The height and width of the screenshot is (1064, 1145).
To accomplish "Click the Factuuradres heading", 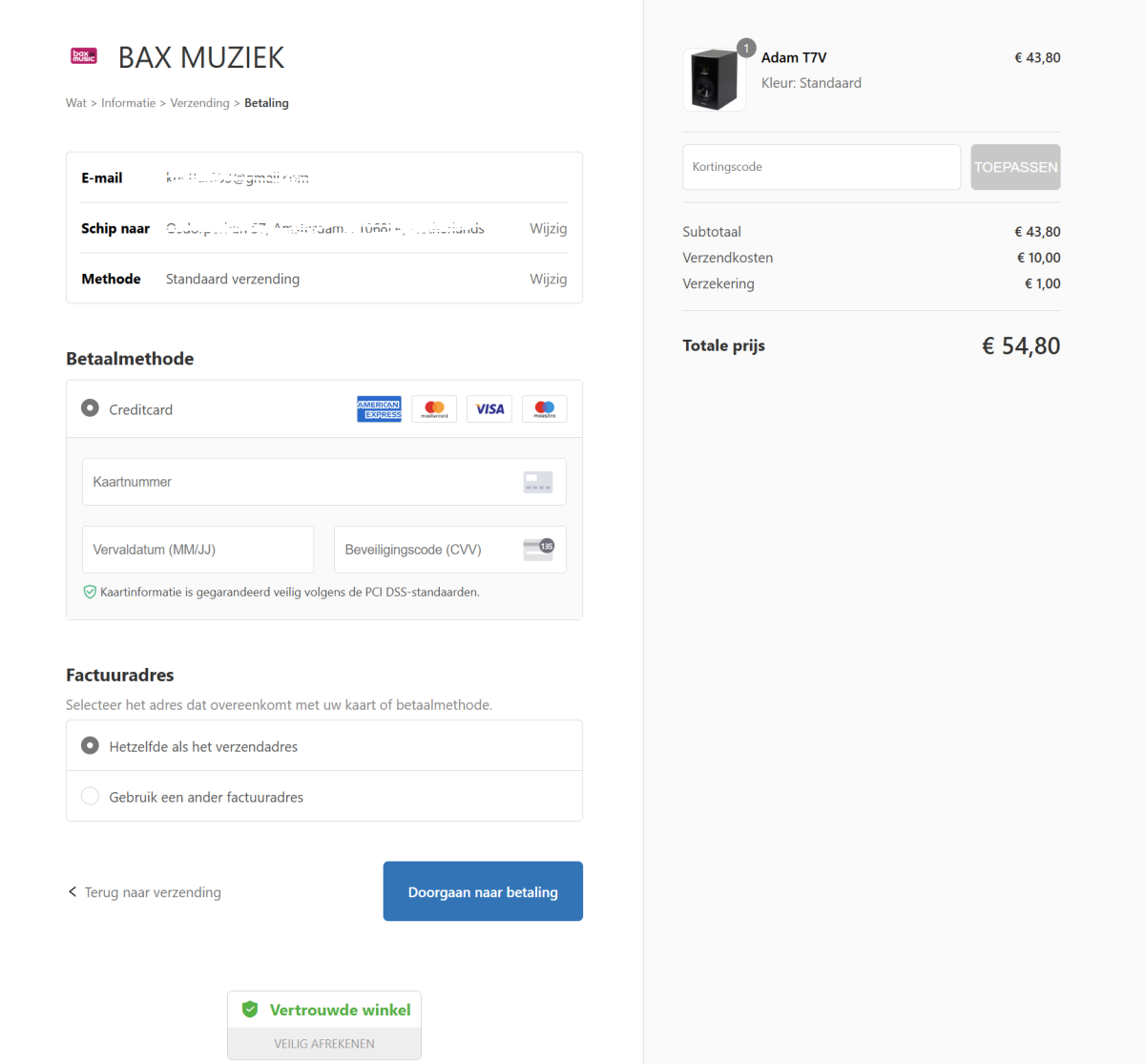I will click(120, 675).
